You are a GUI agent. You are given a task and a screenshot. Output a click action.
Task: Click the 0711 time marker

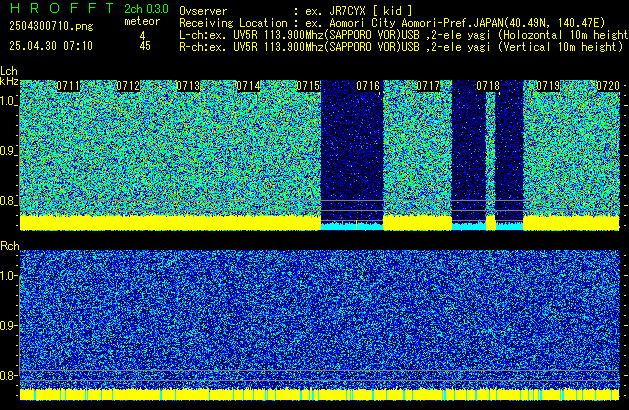68,86
